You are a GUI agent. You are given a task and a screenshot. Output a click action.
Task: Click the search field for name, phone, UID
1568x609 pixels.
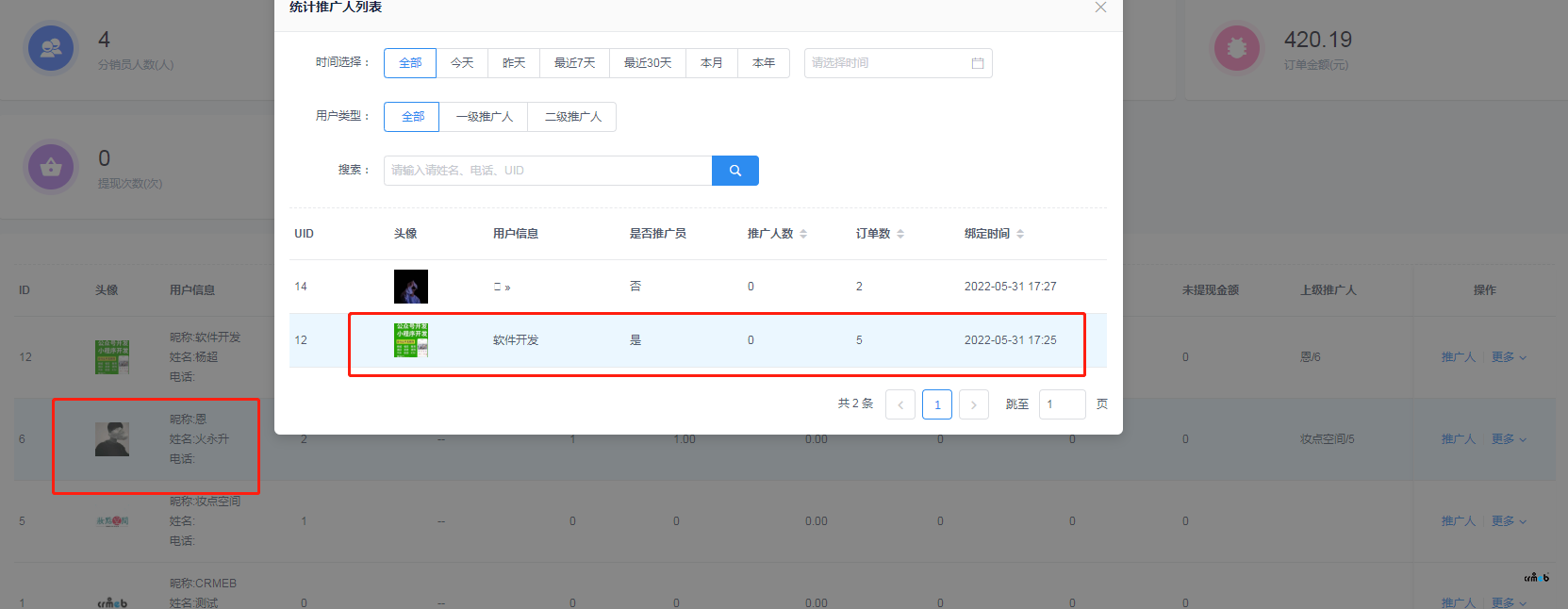[548, 171]
